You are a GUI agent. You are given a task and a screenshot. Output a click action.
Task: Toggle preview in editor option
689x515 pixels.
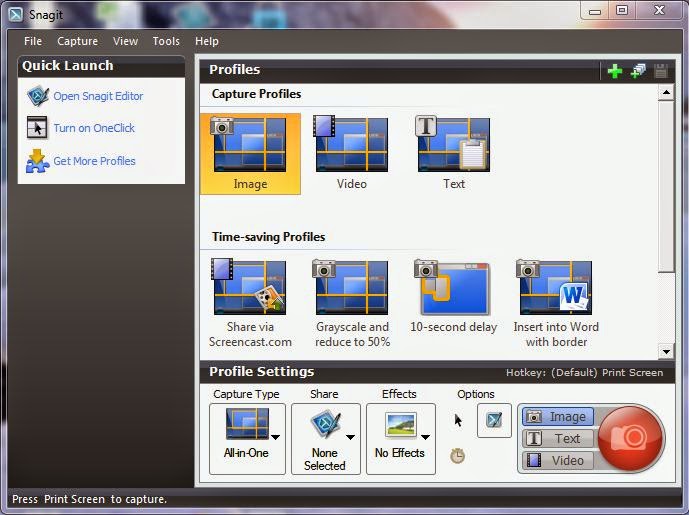(494, 421)
